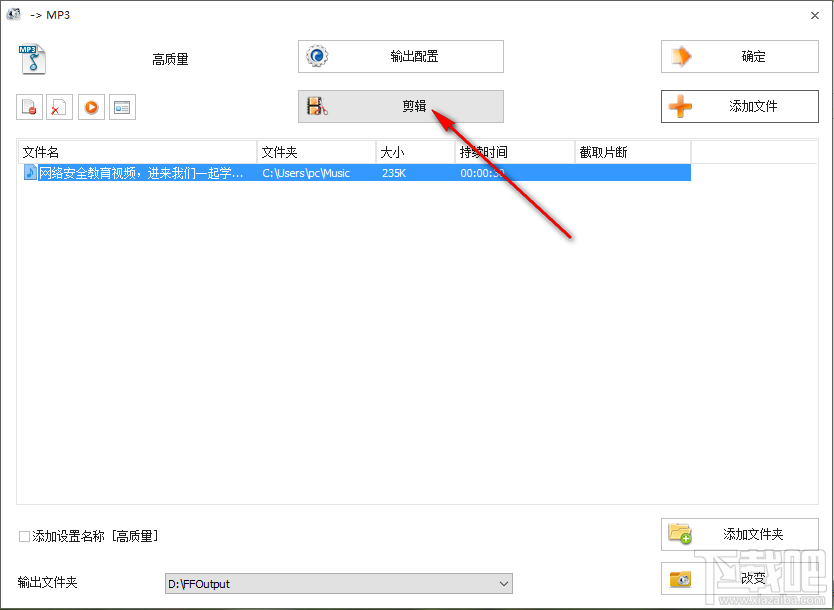Play the selected file with orange play icon
The width and height of the screenshot is (834, 610).
[x=91, y=107]
